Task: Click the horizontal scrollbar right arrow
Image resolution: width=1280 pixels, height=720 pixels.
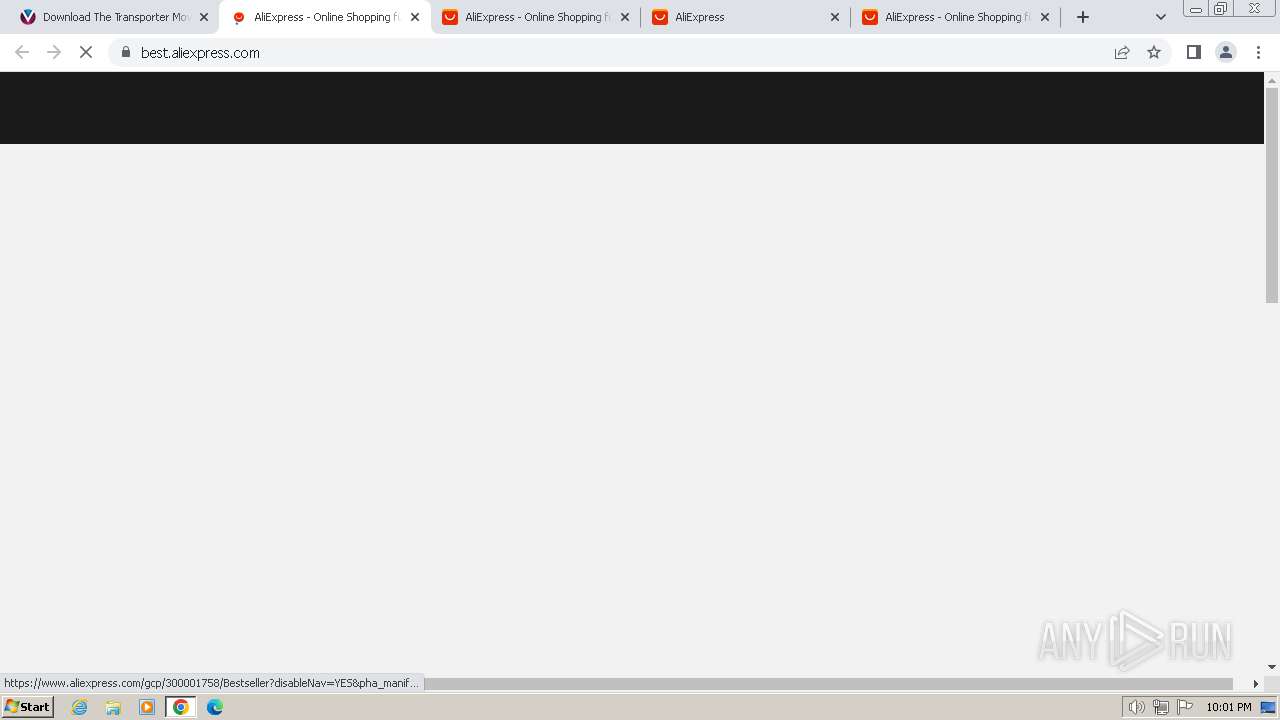Action: click(x=1256, y=684)
